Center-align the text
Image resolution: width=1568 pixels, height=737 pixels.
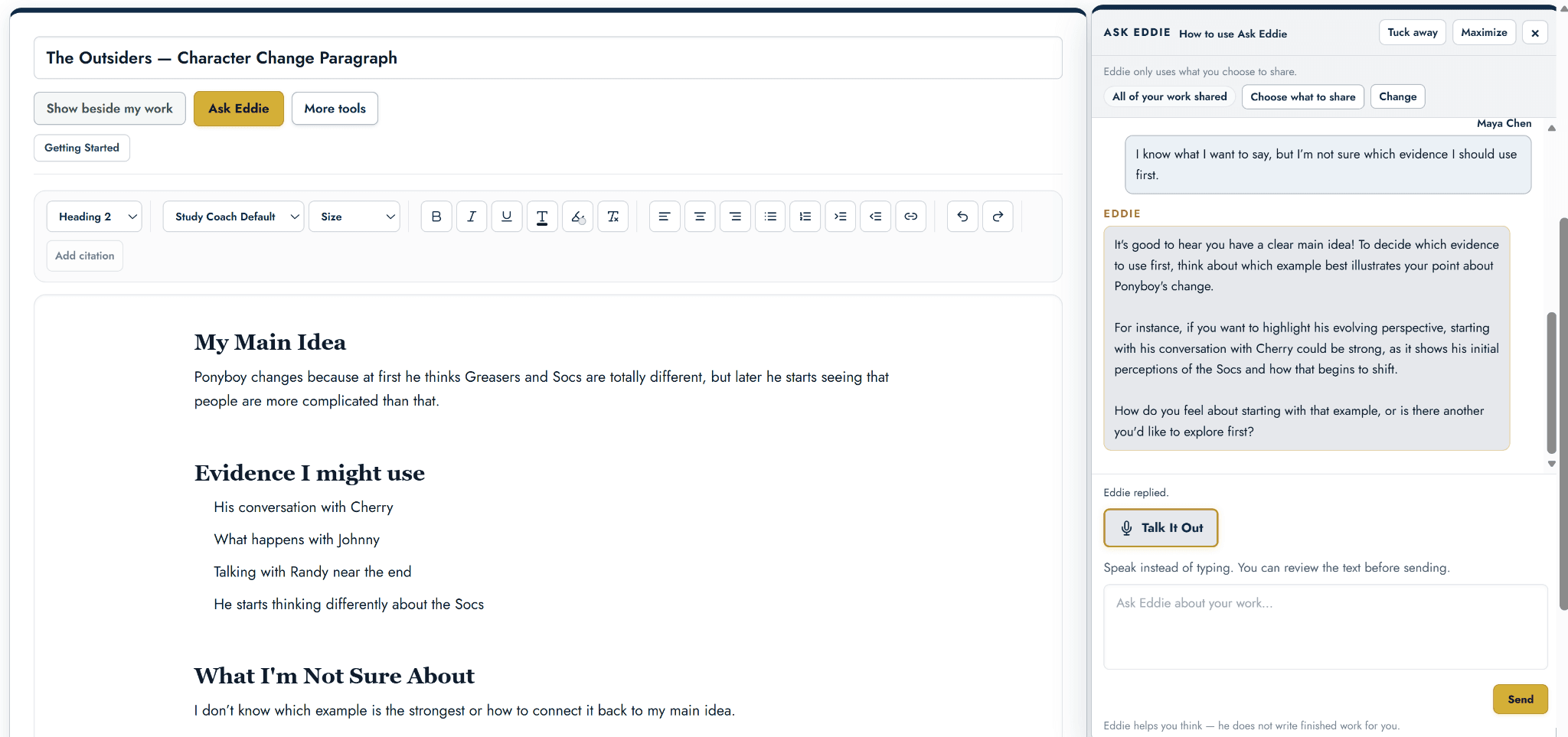pyautogui.click(x=700, y=217)
